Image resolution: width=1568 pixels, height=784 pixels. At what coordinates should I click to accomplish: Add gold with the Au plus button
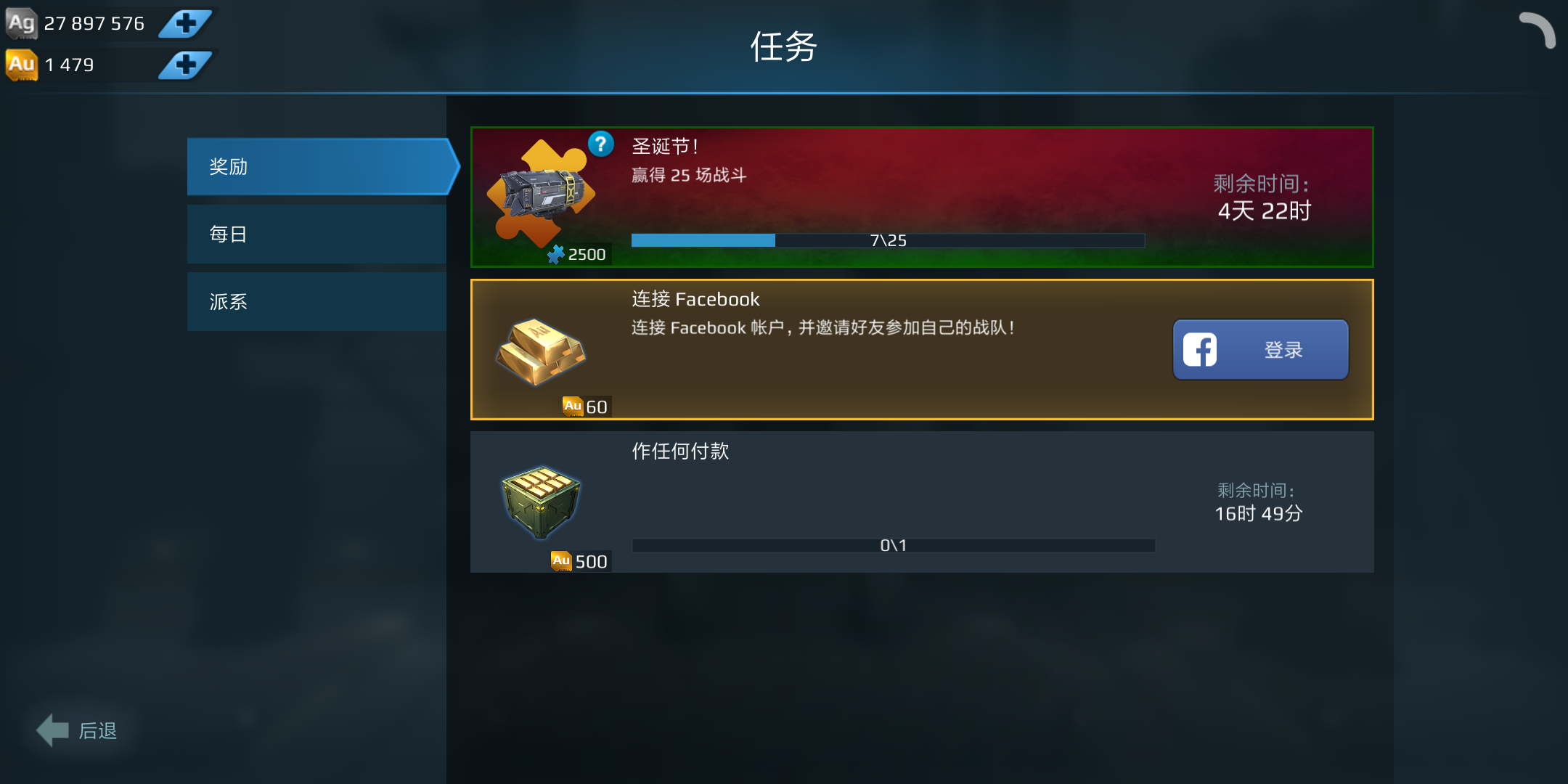(x=185, y=65)
